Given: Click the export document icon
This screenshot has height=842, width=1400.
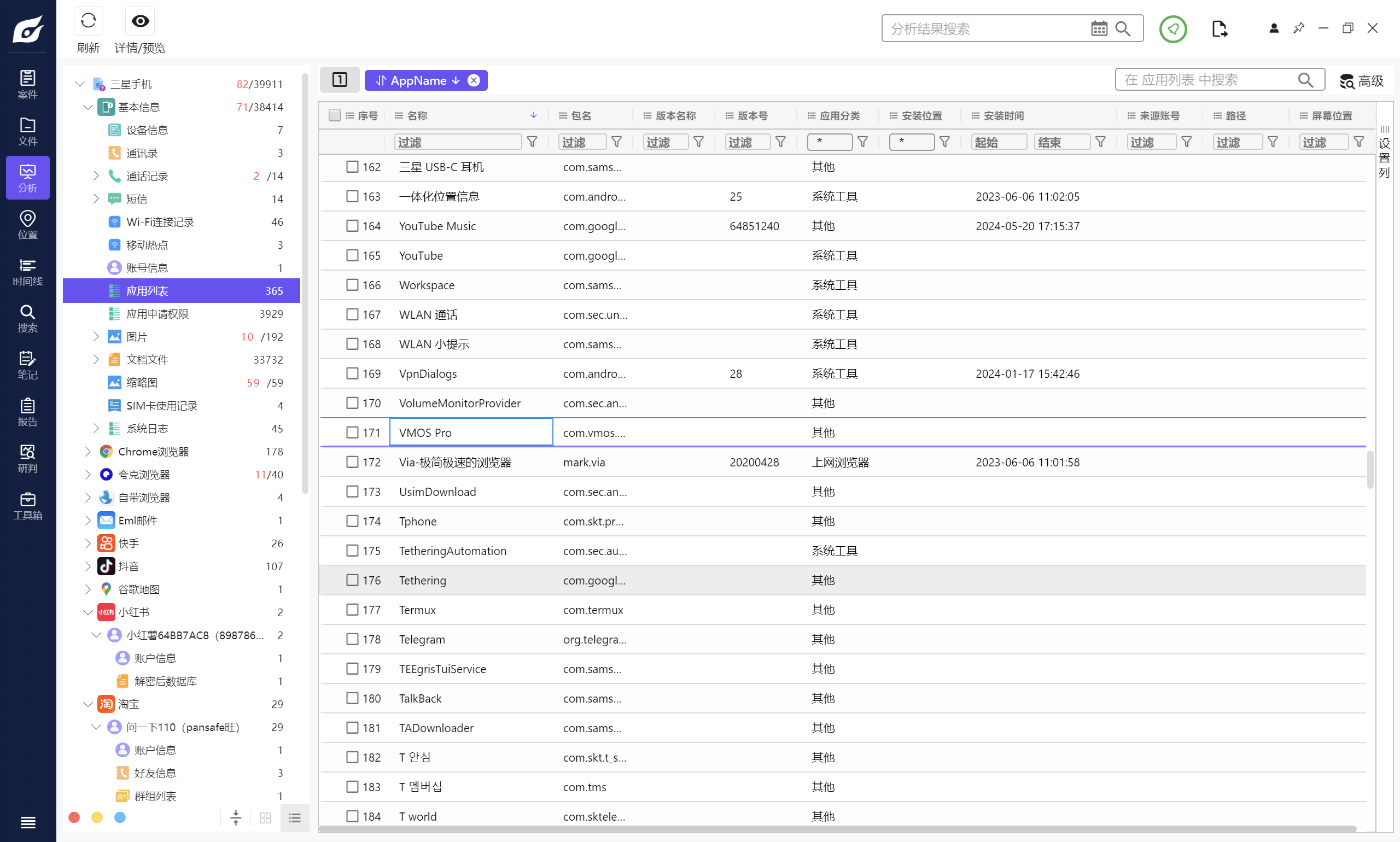Looking at the screenshot, I should [x=1219, y=28].
